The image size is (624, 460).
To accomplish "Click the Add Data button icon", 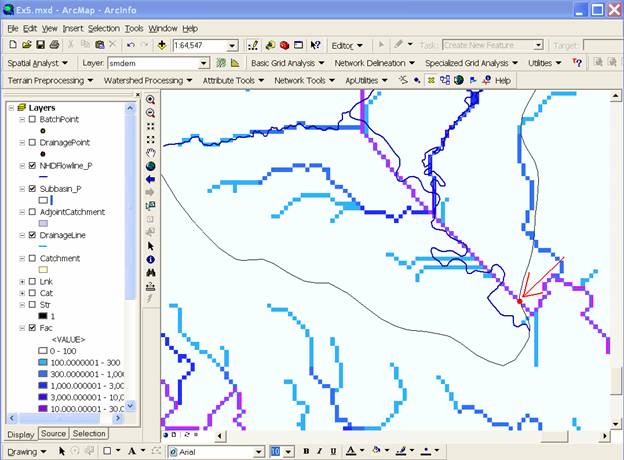I will 161,45.
